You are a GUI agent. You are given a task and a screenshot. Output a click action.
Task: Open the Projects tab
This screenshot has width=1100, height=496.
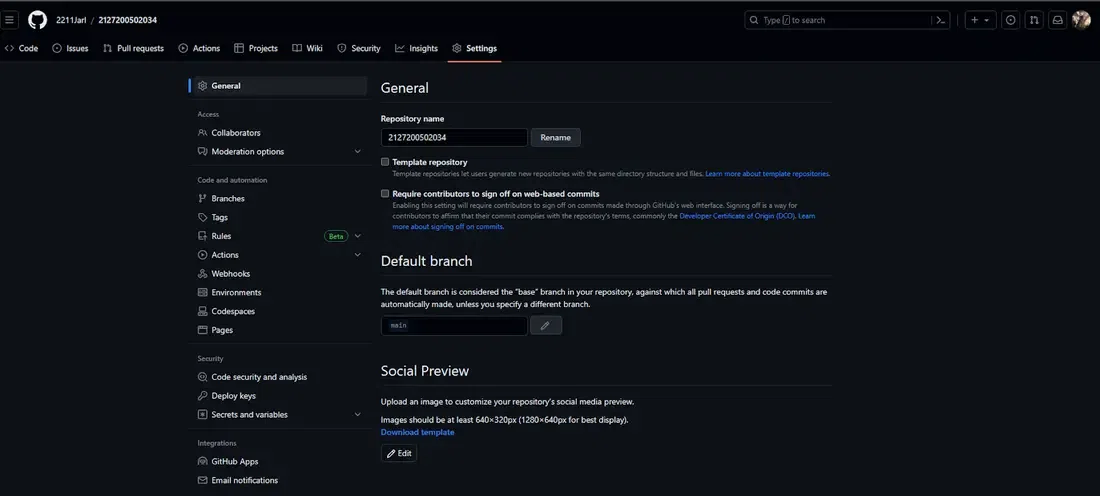coord(256,48)
